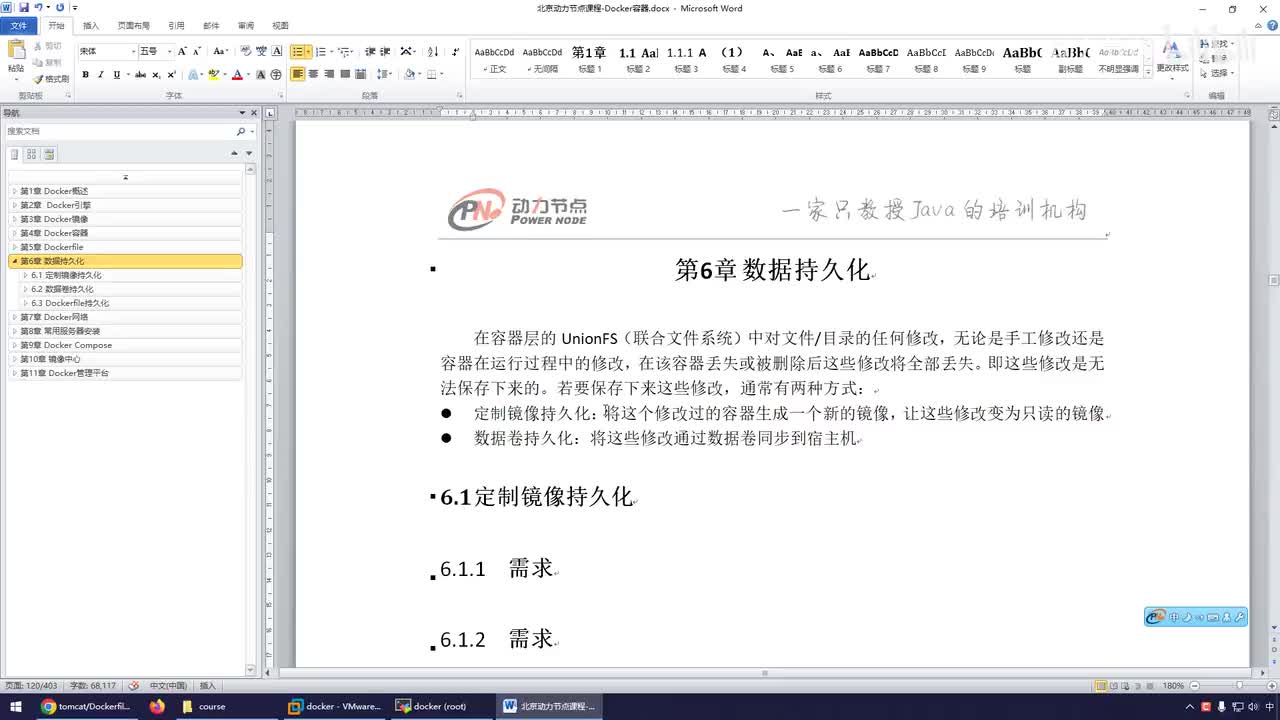Click the Numbering list icon

pos(321,51)
